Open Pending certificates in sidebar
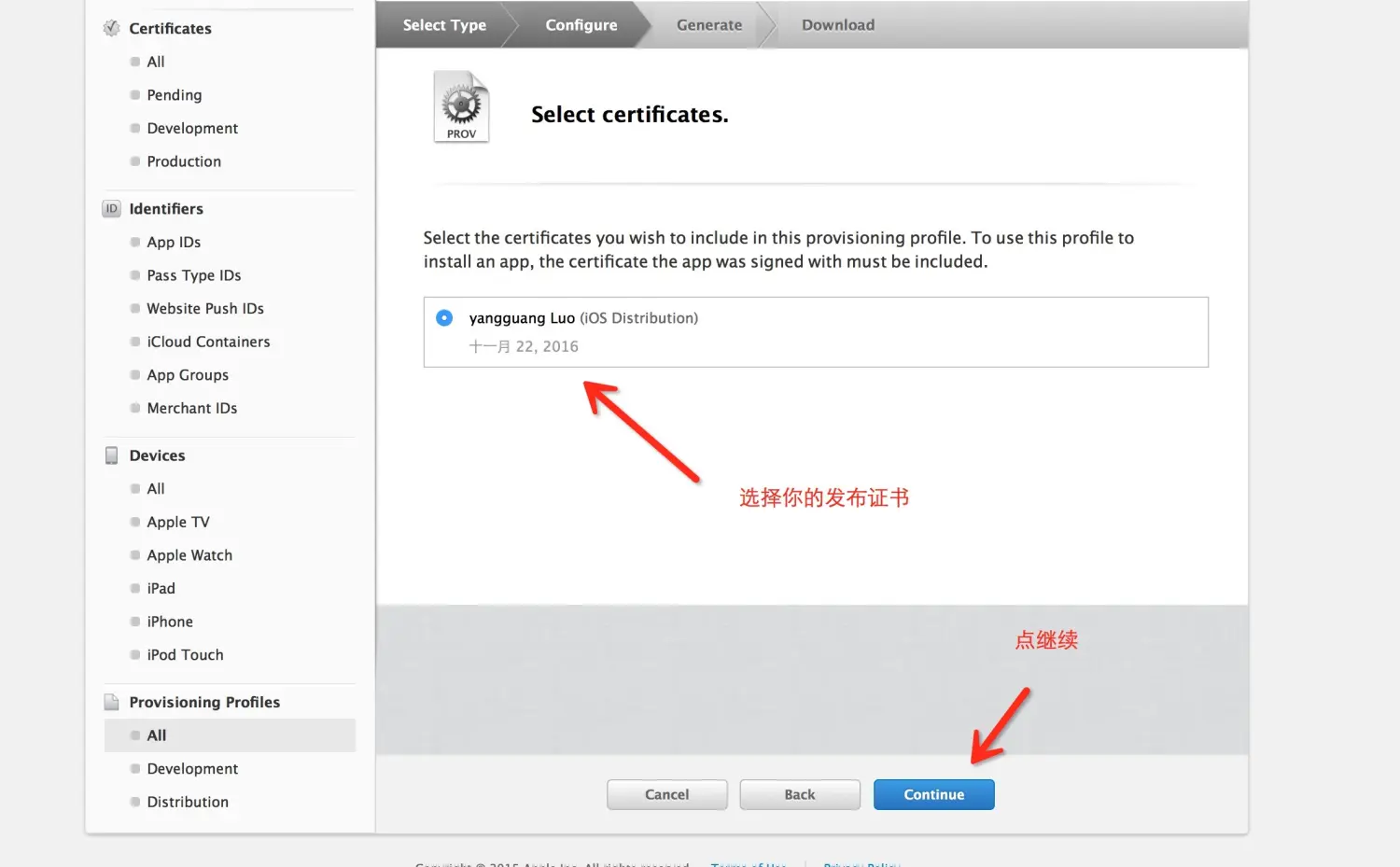Screen dimensions: 1400x867 [x=174, y=95]
